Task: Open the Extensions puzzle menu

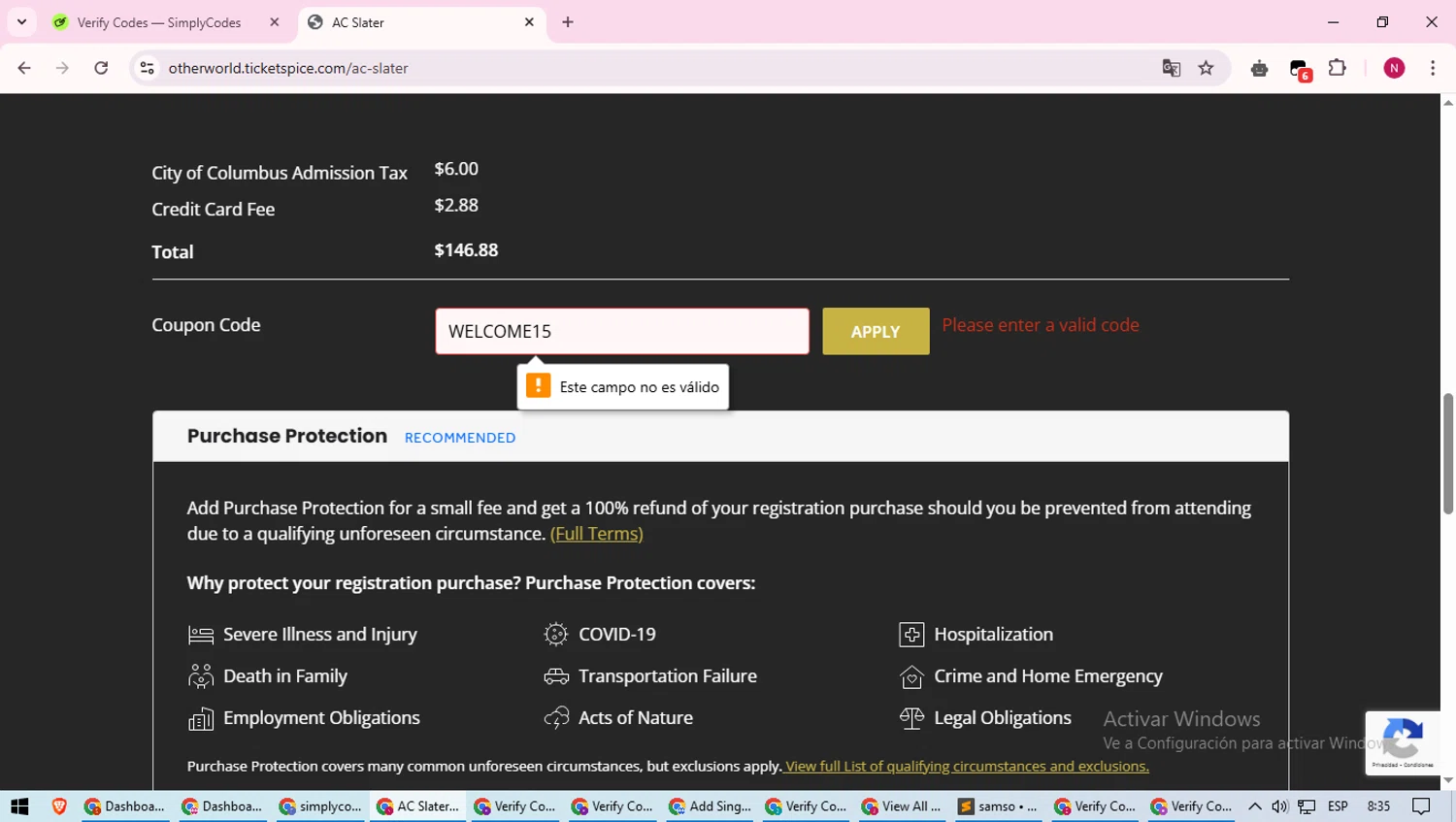Action: click(1337, 68)
